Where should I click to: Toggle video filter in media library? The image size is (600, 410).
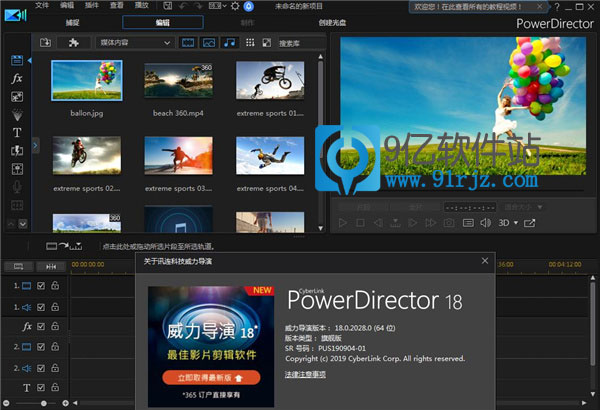[x=188, y=42]
